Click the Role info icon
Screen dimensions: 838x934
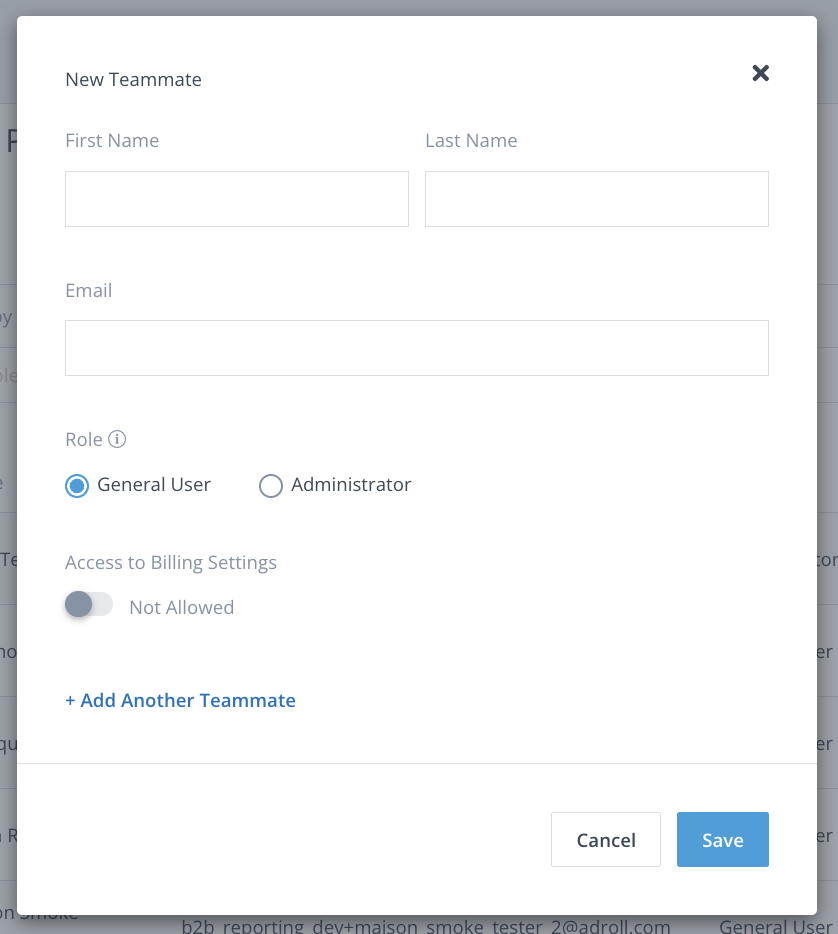pyautogui.click(x=117, y=439)
